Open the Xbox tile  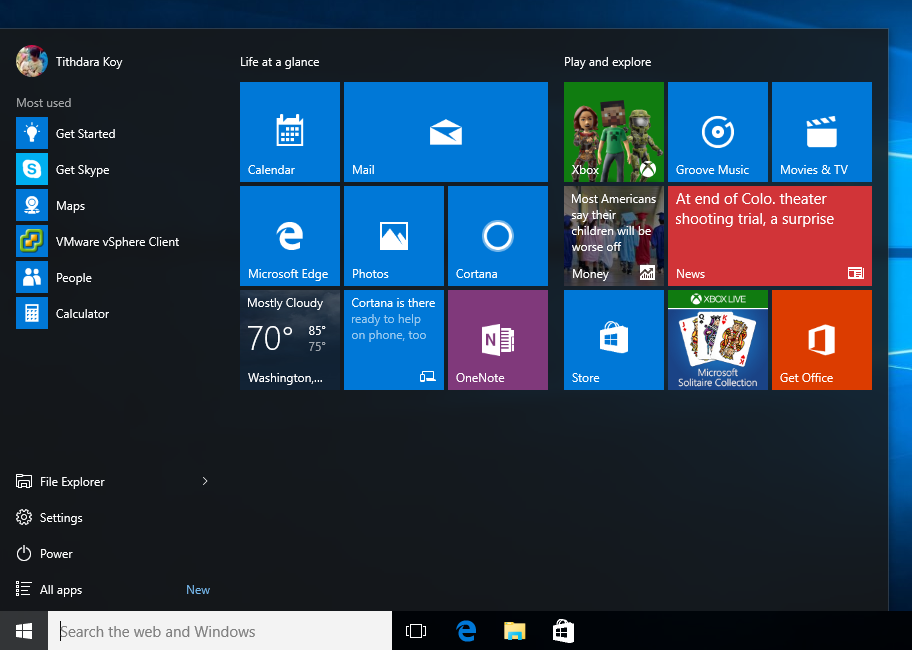click(x=614, y=132)
